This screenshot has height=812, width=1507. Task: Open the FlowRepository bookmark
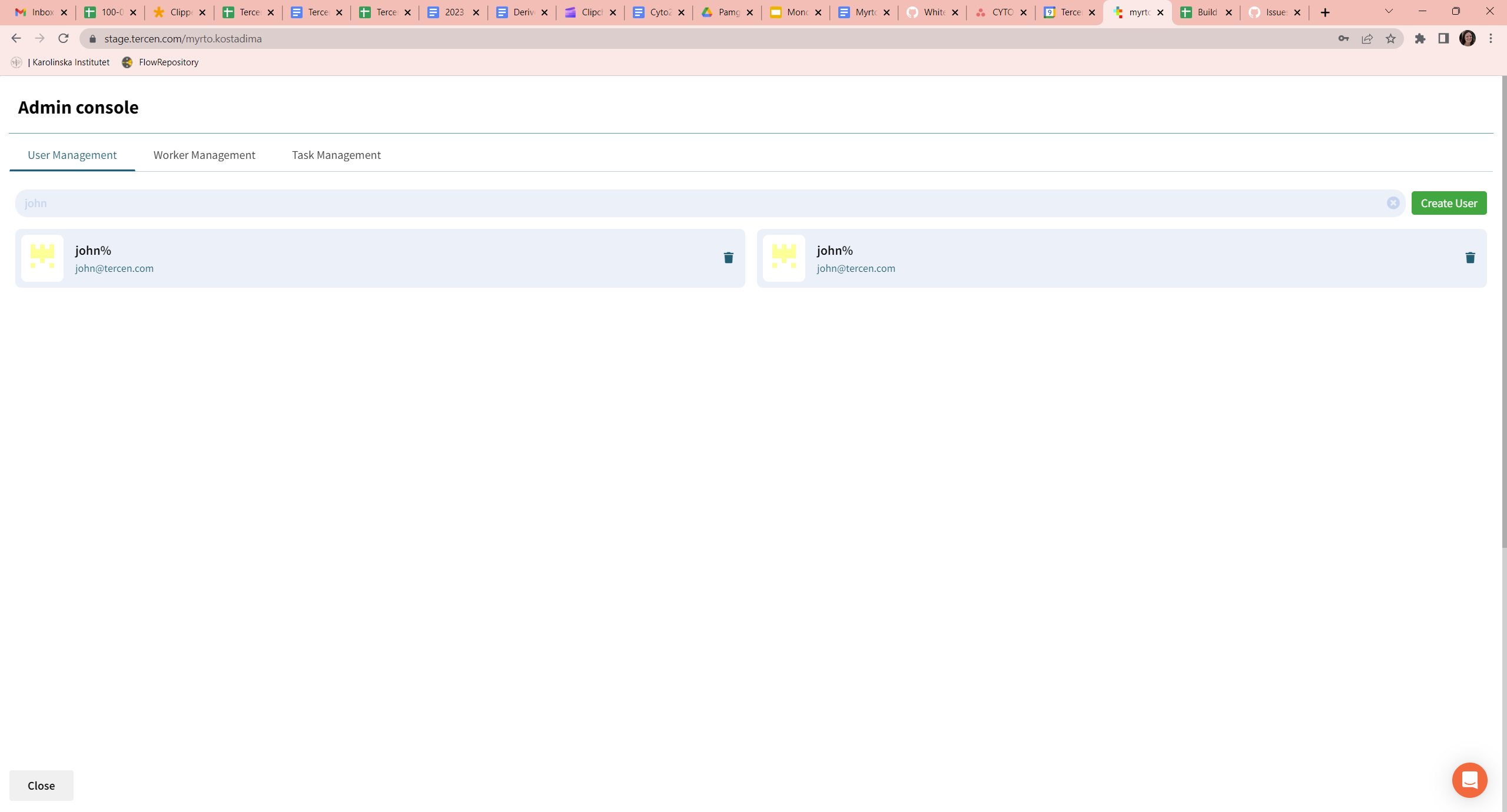pos(160,62)
